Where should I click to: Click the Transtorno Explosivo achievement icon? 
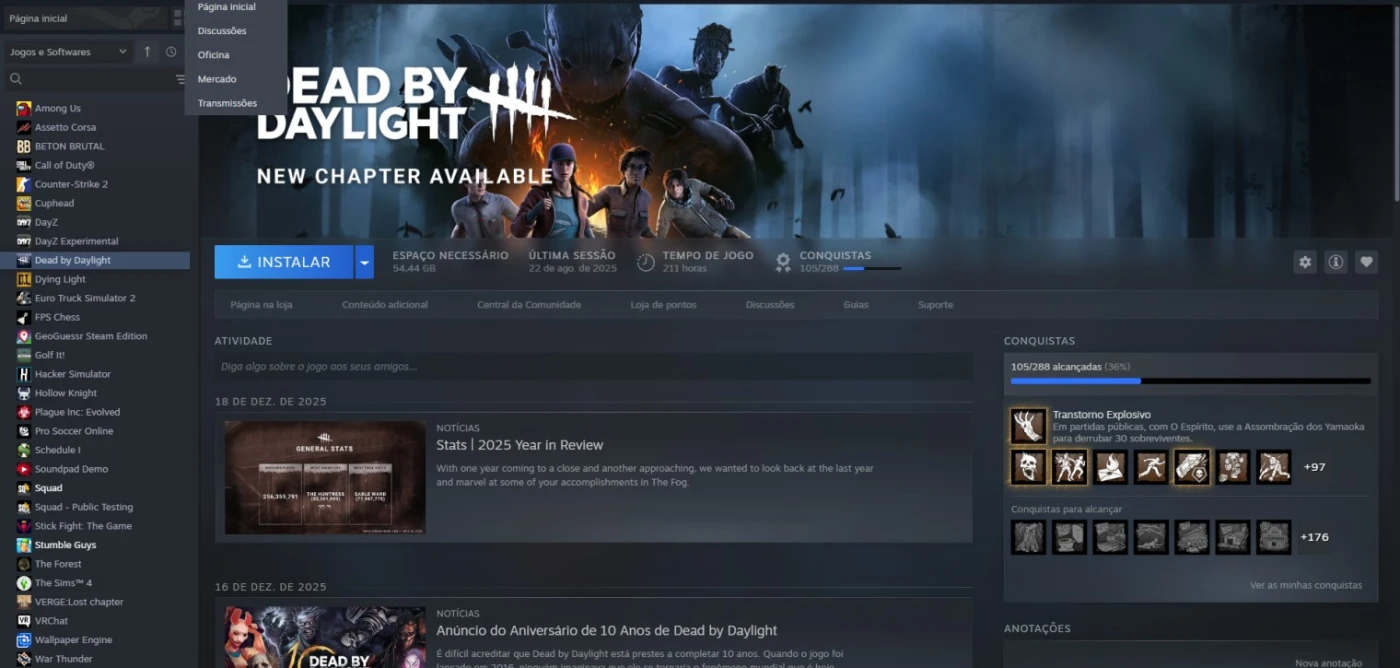pos(1028,426)
